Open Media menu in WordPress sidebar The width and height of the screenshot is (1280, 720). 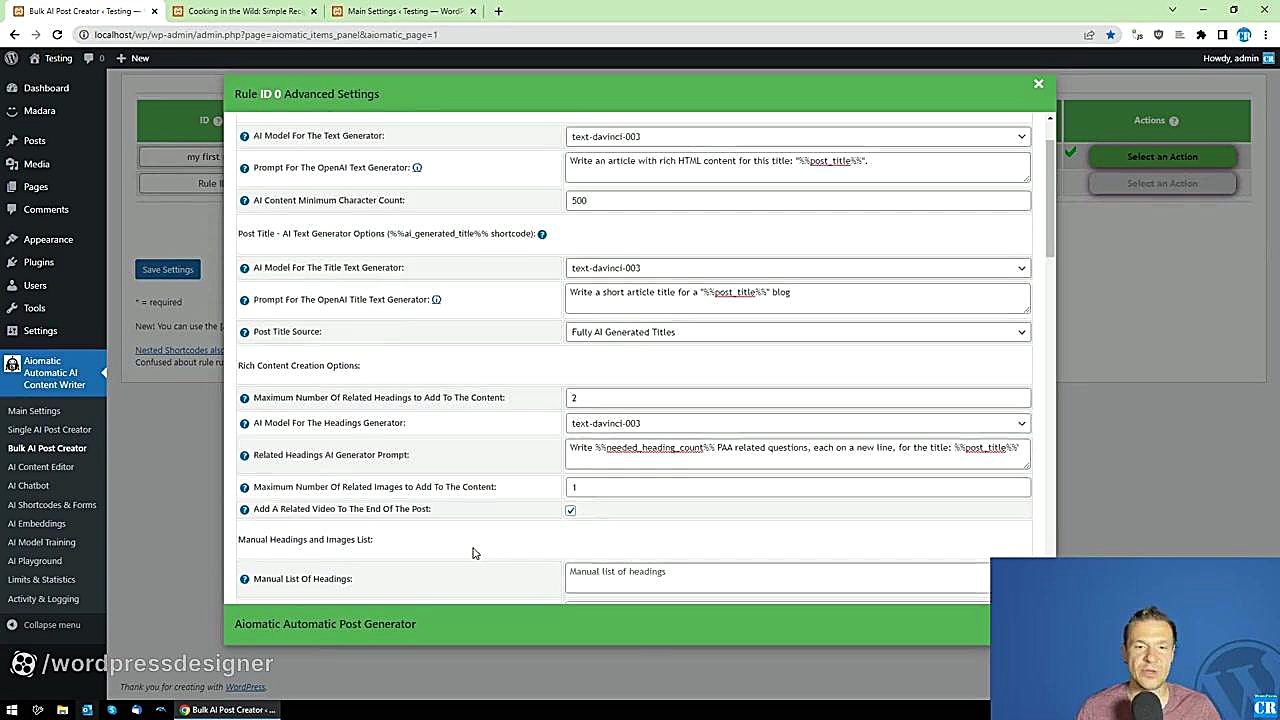pyautogui.click(x=36, y=164)
